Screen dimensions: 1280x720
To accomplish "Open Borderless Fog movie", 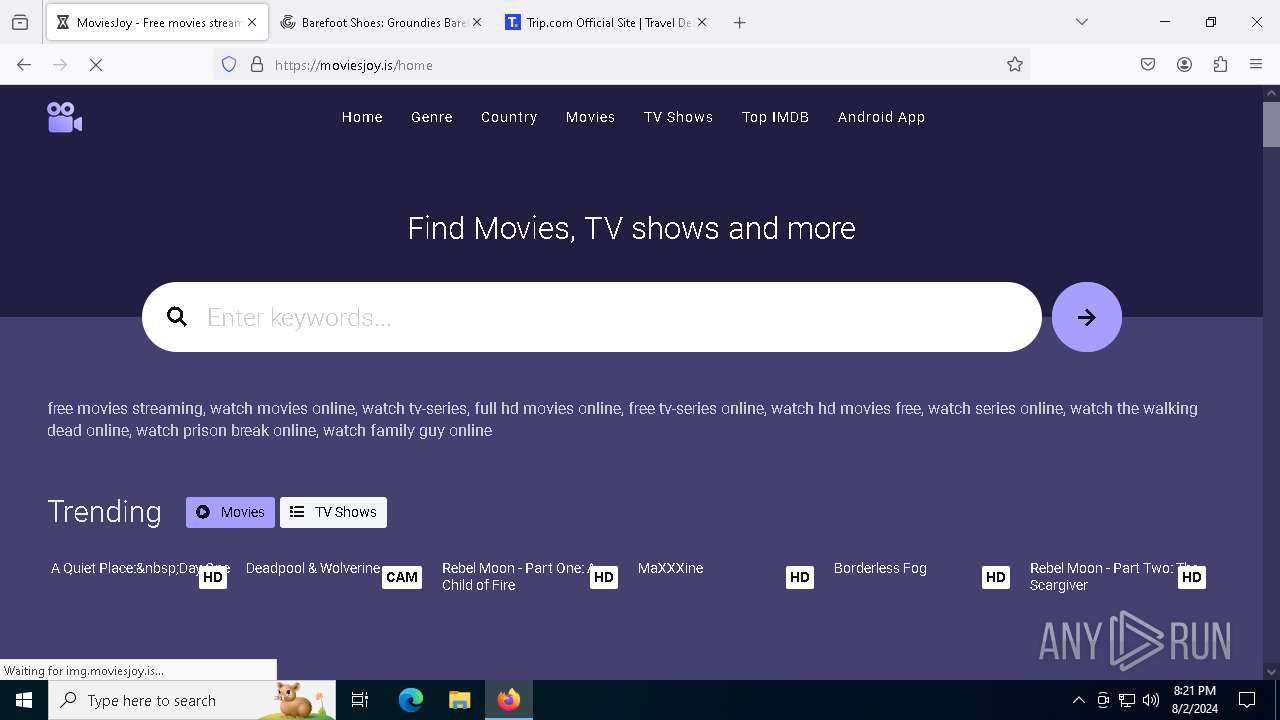I will coord(880,568).
